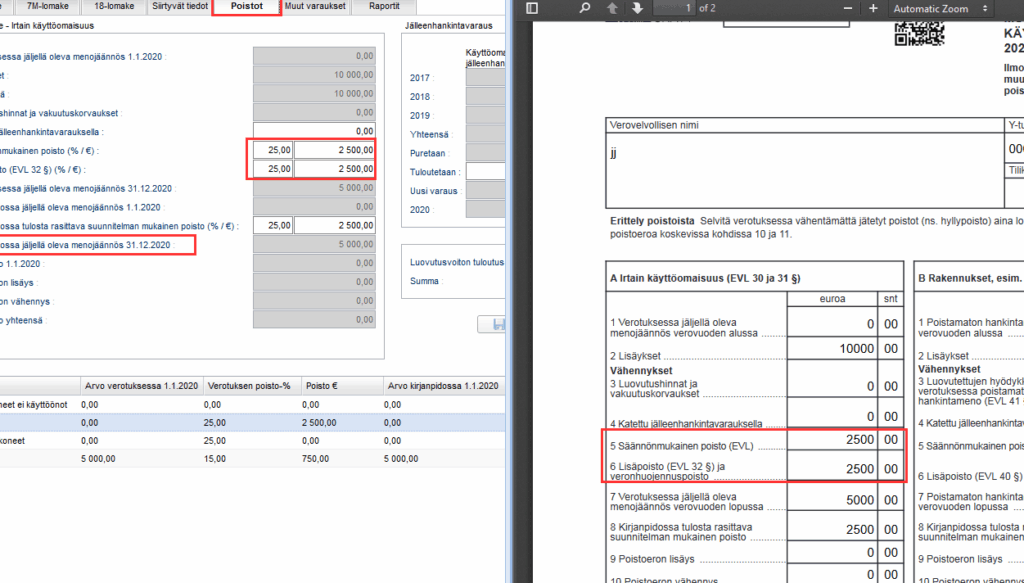The height and width of the screenshot is (583, 1024).
Task: Go to previous PDF page arrow
Action: point(612,8)
